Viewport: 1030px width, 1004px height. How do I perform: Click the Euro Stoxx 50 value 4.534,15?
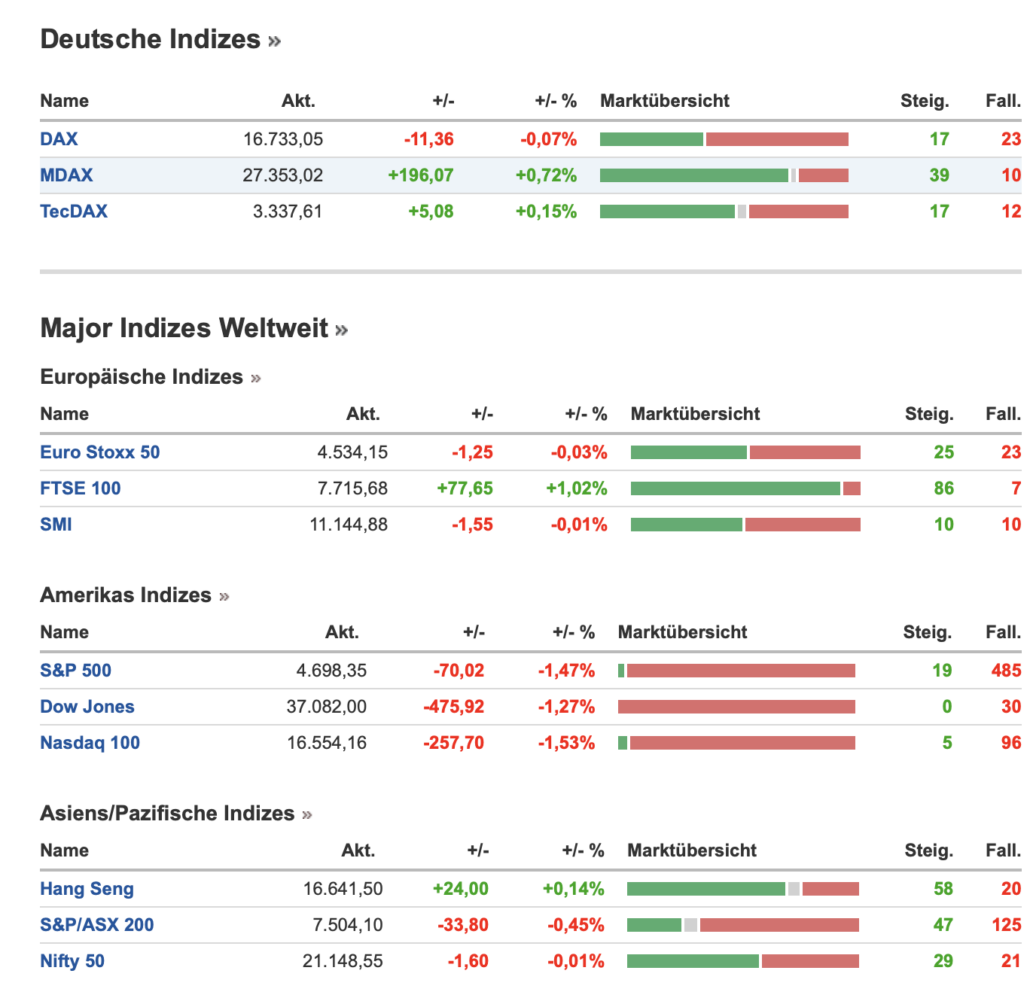(x=353, y=453)
